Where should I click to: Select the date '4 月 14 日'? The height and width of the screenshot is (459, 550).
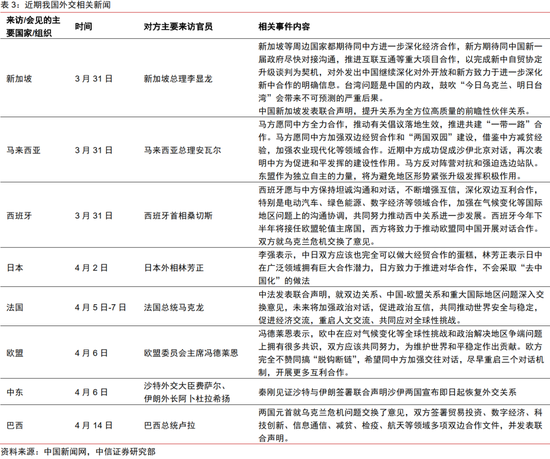(x=93, y=425)
